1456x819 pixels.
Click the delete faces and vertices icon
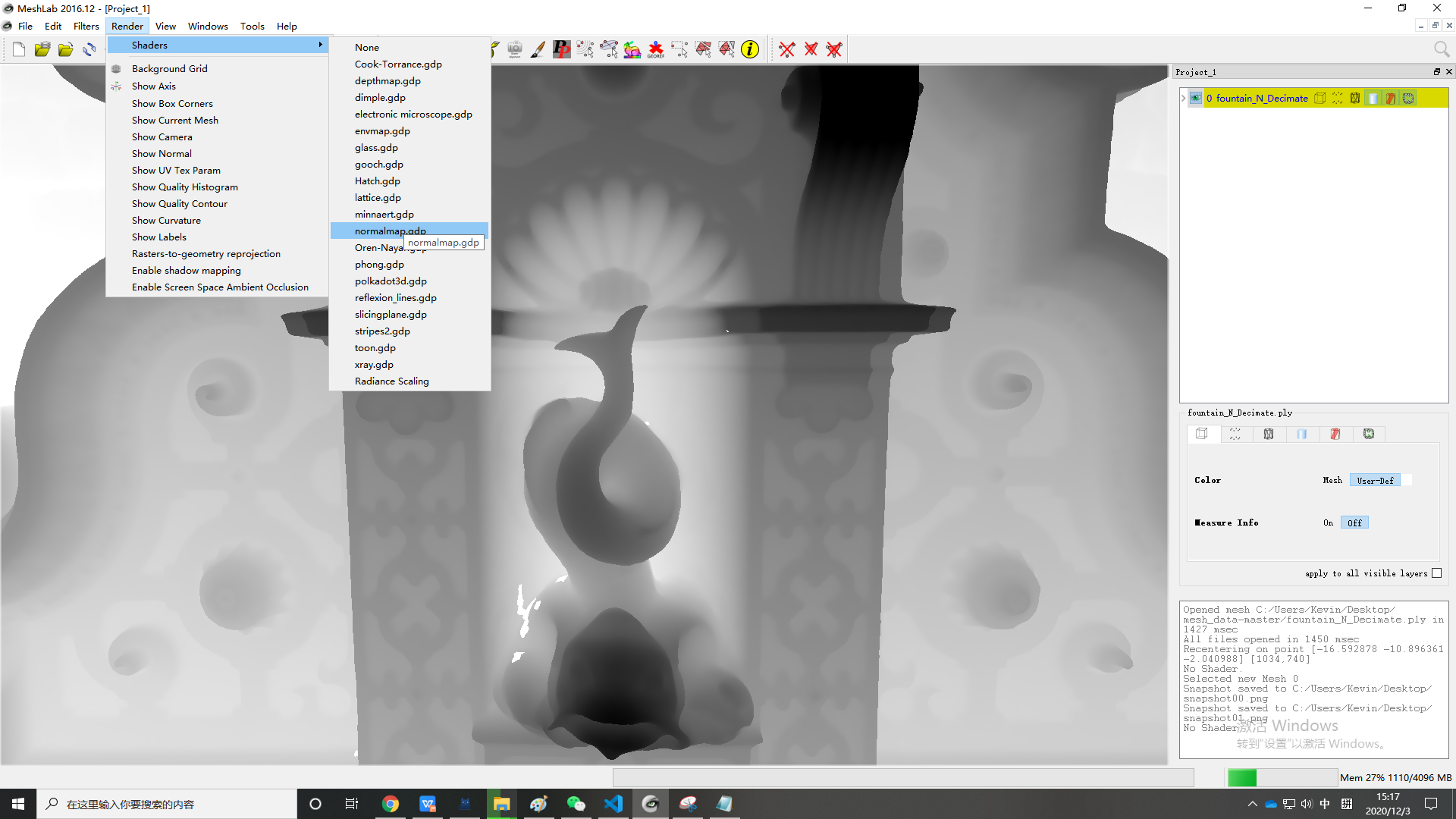[x=834, y=50]
